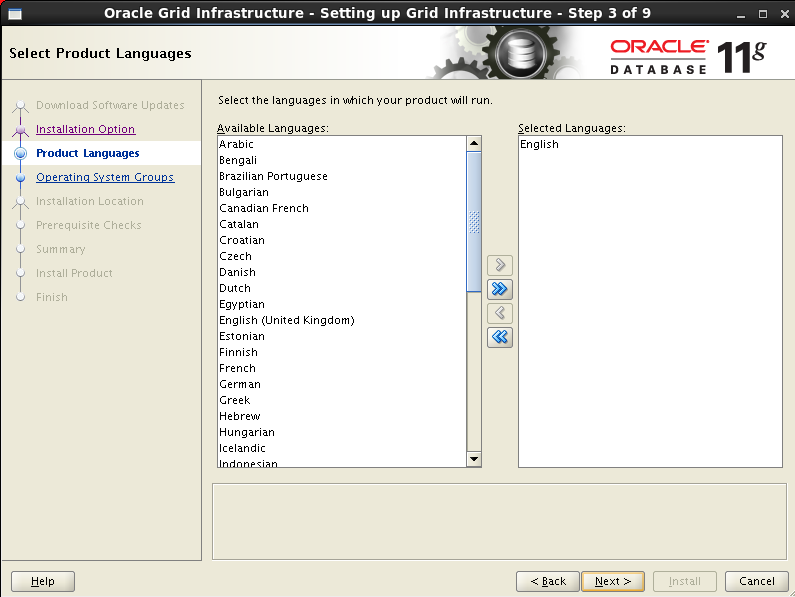Select Finnish in Available Languages
Image resolution: width=795 pixels, height=597 pixels.
click(x=341, y=352)
